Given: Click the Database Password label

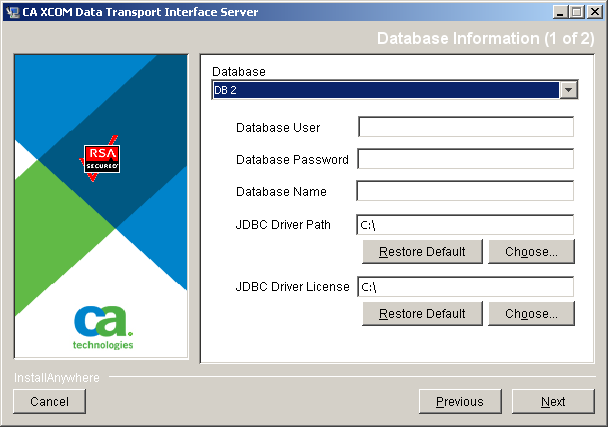Looking at the screenshot, I should (x=292, y=159).
